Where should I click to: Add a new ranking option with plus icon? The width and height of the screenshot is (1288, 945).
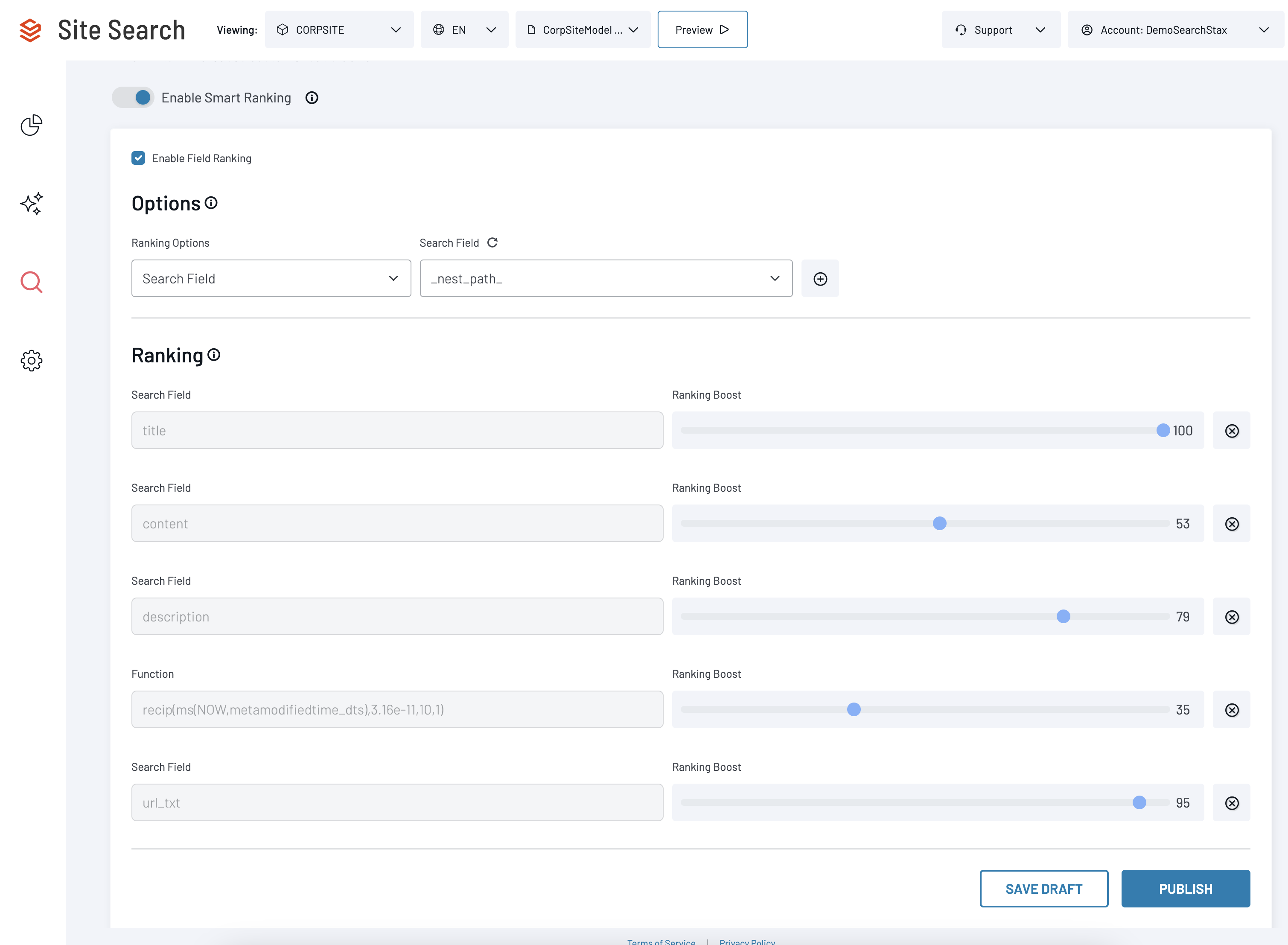pos(820,279)
